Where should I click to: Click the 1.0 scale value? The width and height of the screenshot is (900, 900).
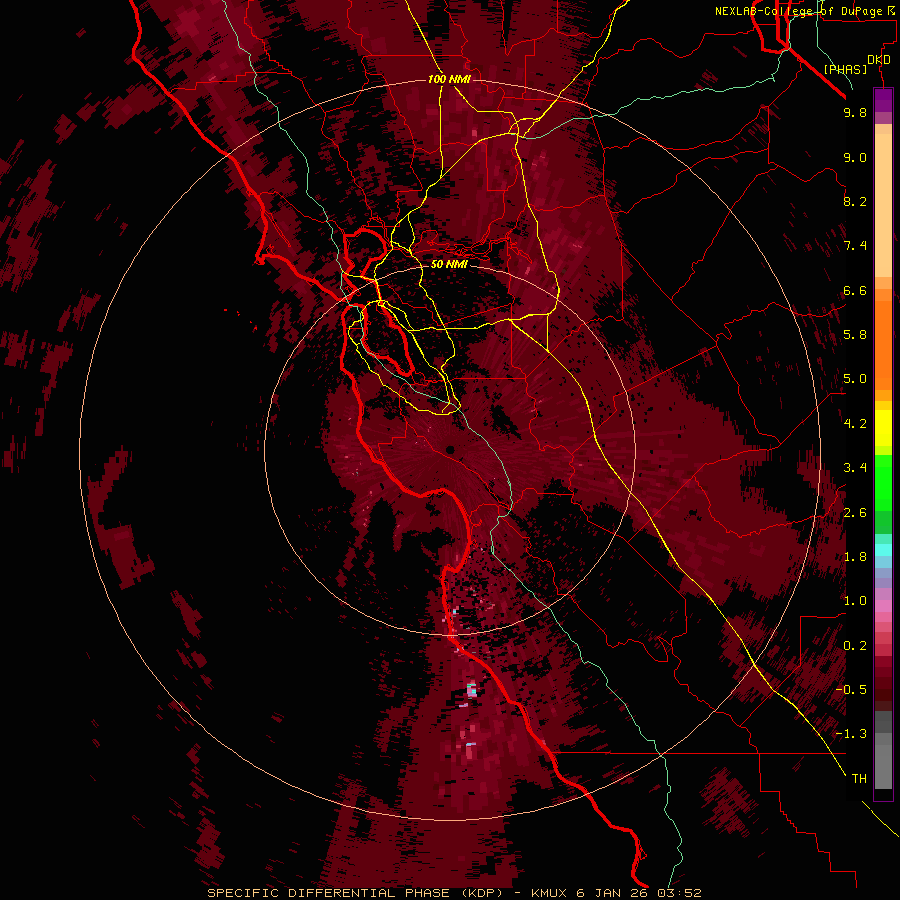click(855, 601)
